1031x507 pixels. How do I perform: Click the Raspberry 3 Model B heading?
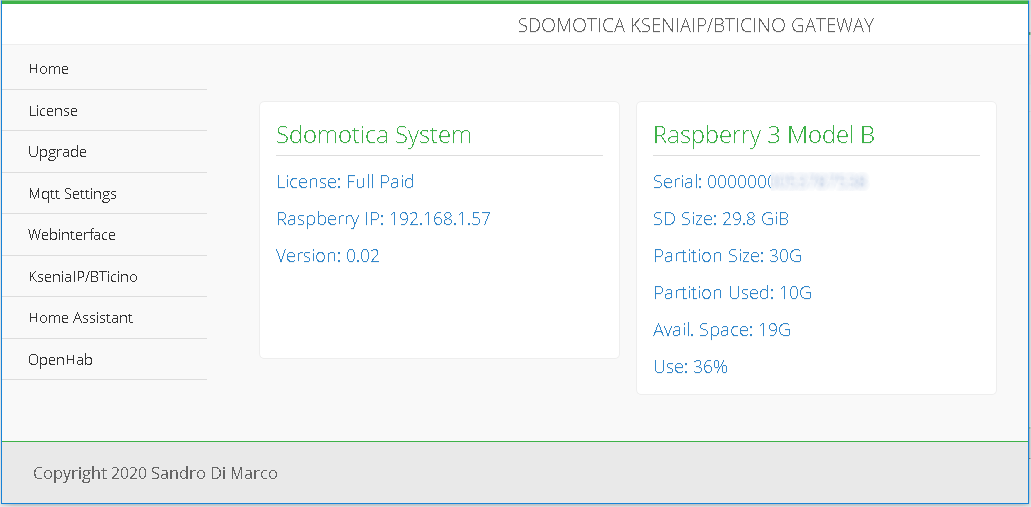763,135
